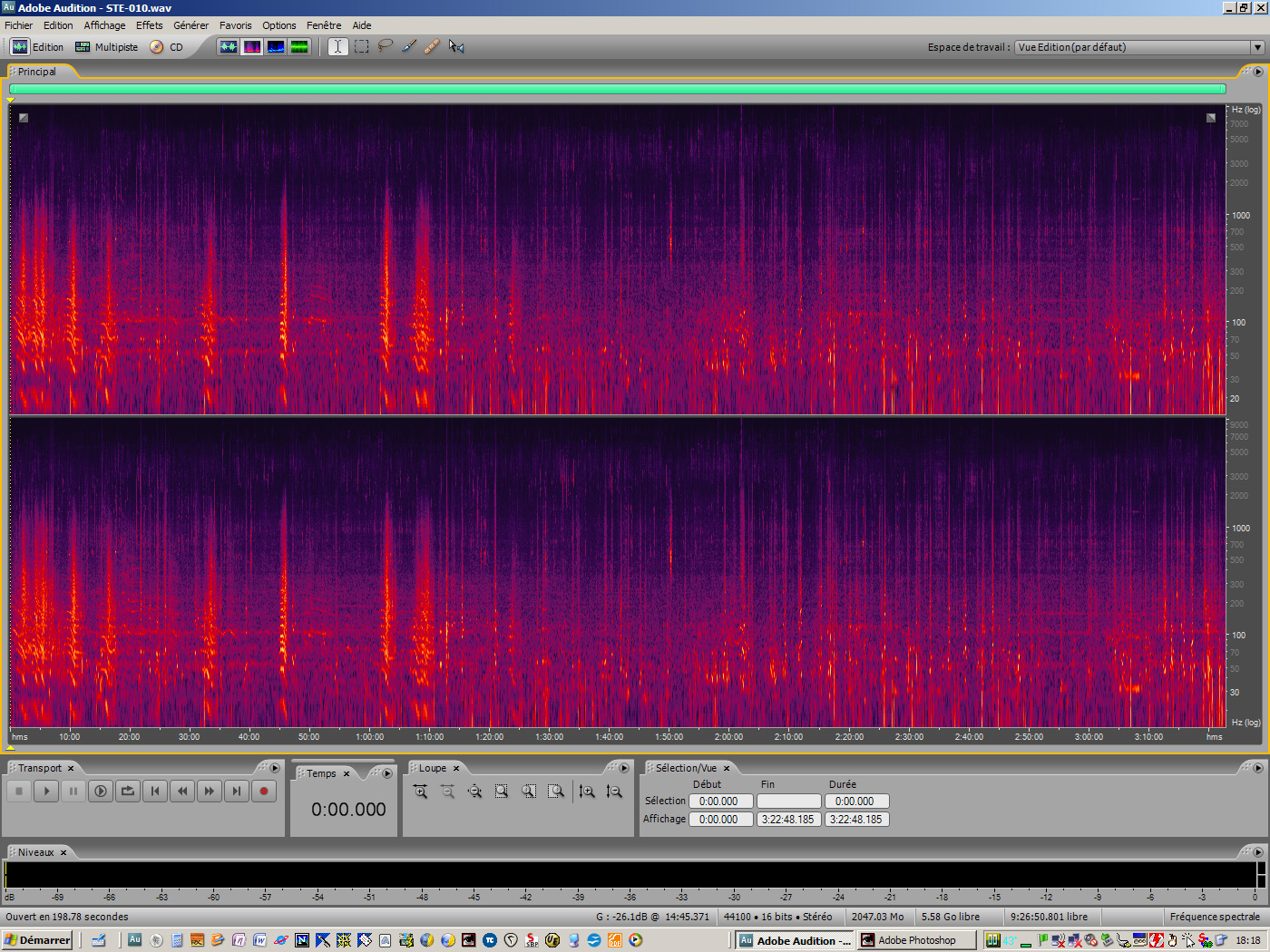Edit the Sélection Début time field
1270x952 pixels.
(x=720, y=801)
